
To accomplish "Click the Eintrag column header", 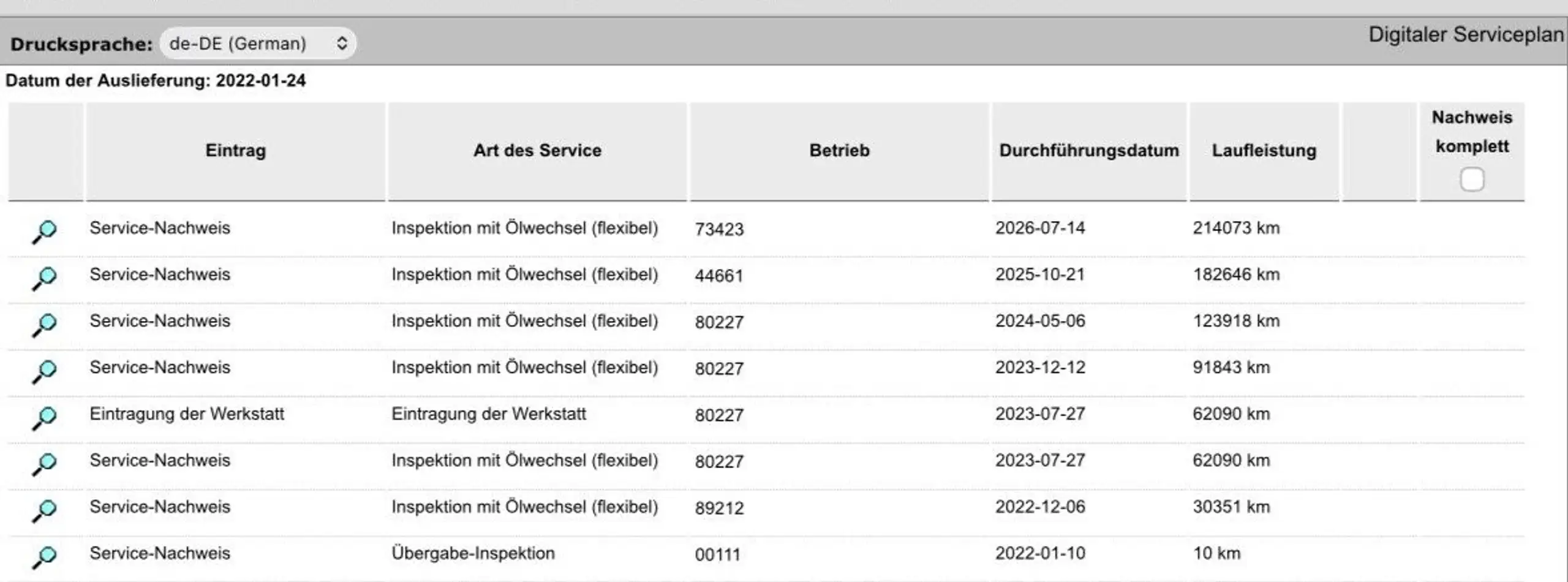I will pyautogui.click(x=236, y=151).
